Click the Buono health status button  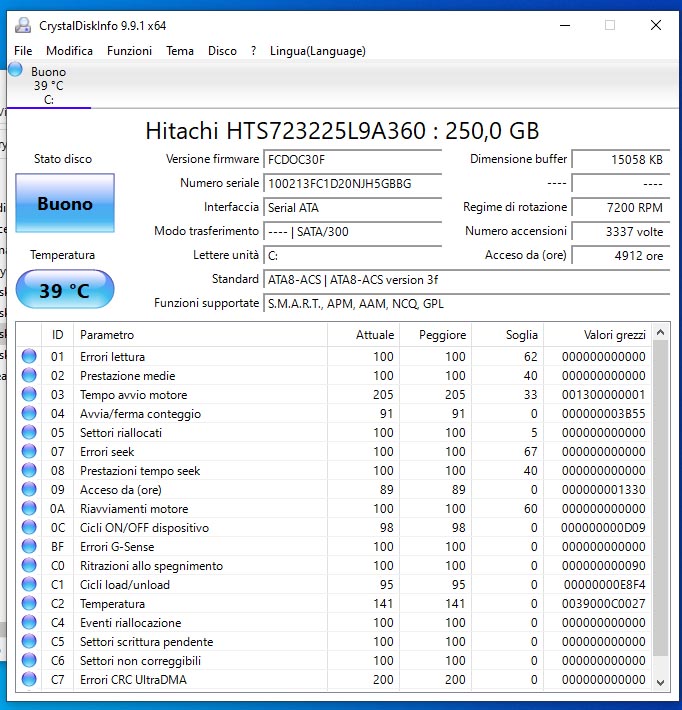pyautogui.click(x=65, y=203)
